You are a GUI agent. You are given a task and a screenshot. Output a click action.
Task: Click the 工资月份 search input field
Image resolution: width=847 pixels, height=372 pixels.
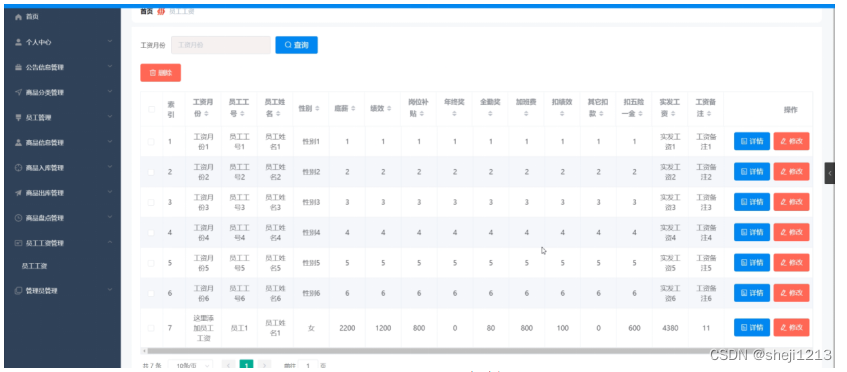(x=221, y=45)
